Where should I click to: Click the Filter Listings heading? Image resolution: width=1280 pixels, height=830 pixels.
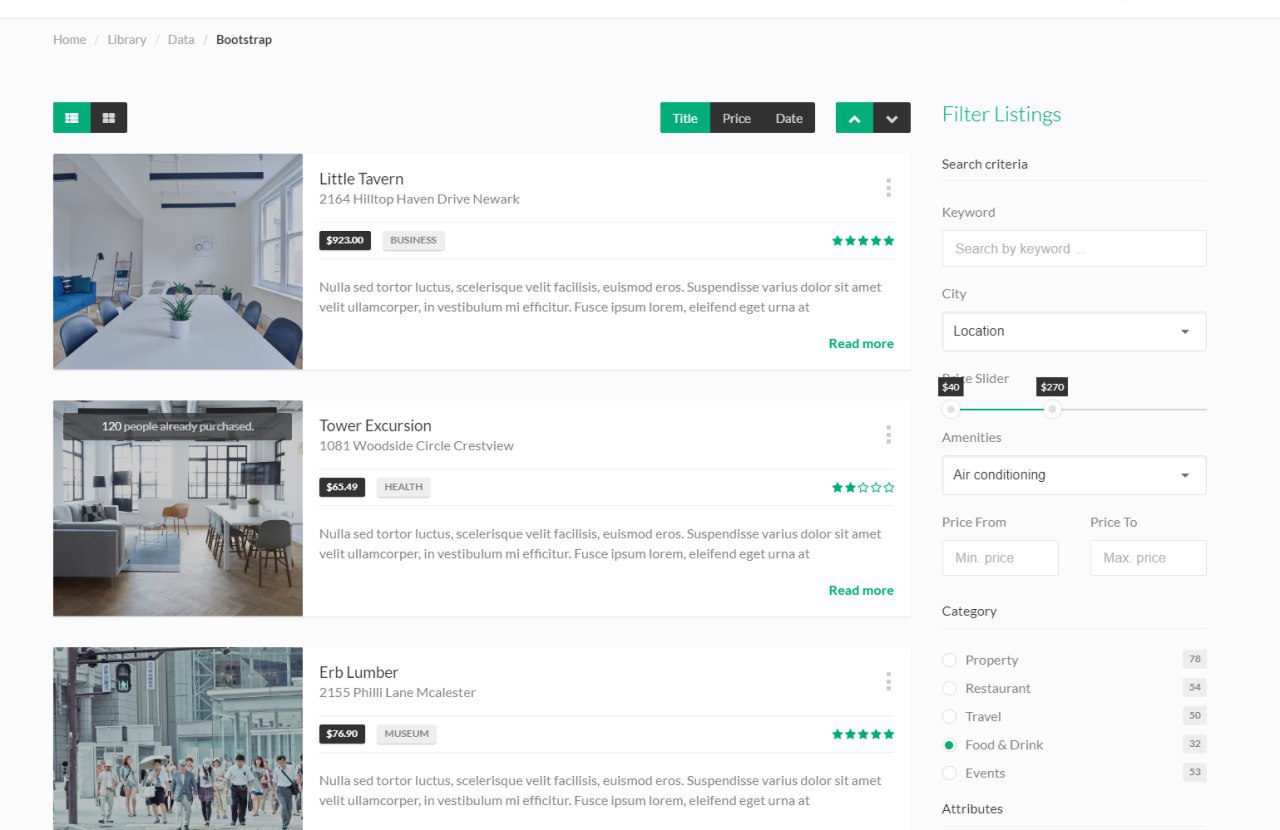coord(1001,115)
